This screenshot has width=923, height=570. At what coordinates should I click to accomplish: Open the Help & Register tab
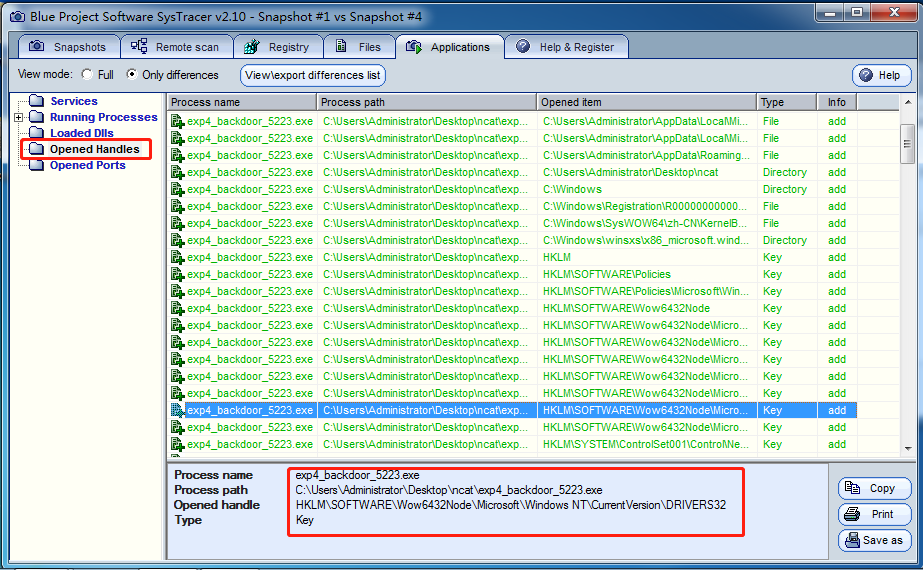566,47
